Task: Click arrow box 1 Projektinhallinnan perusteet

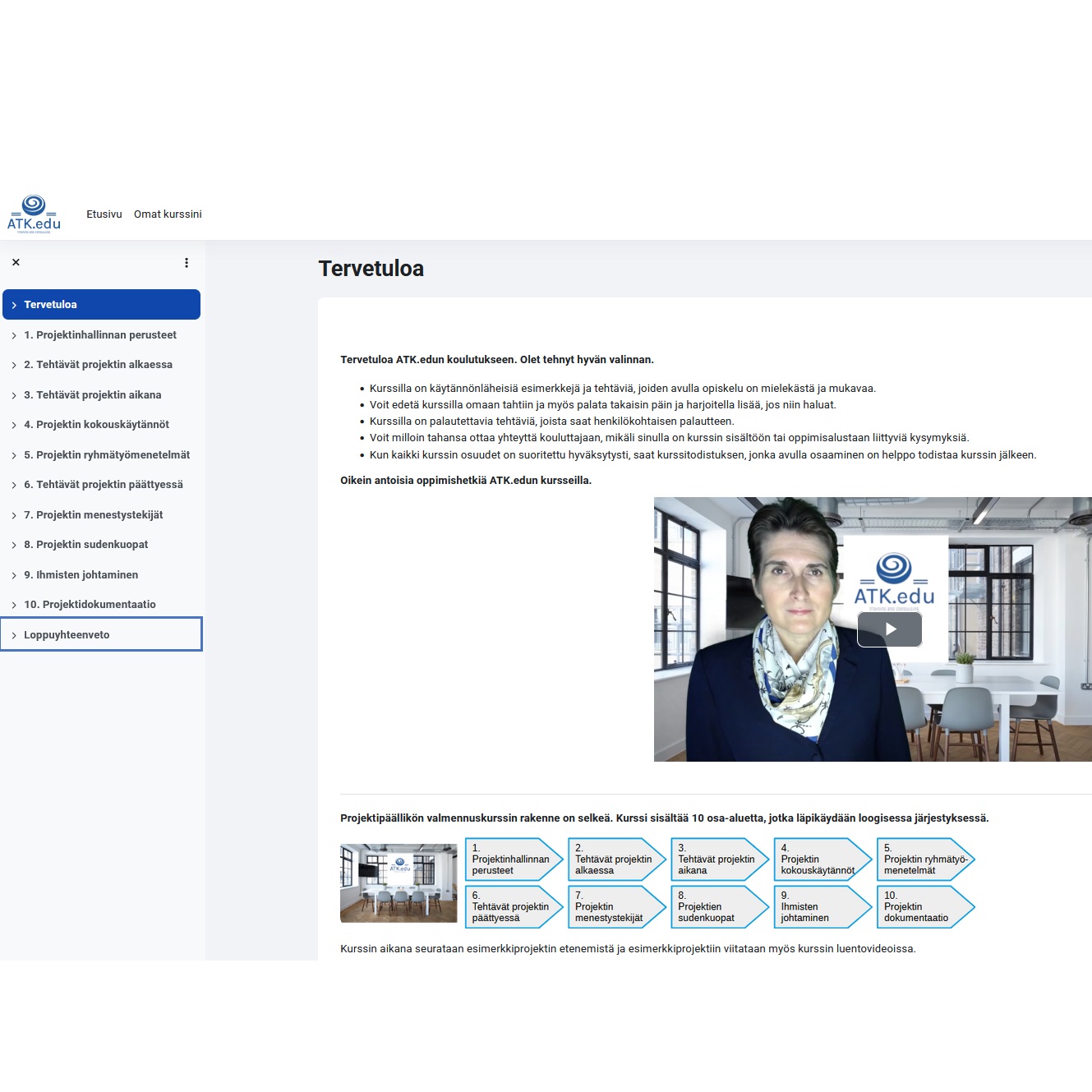Action: (x=511, y=859)
